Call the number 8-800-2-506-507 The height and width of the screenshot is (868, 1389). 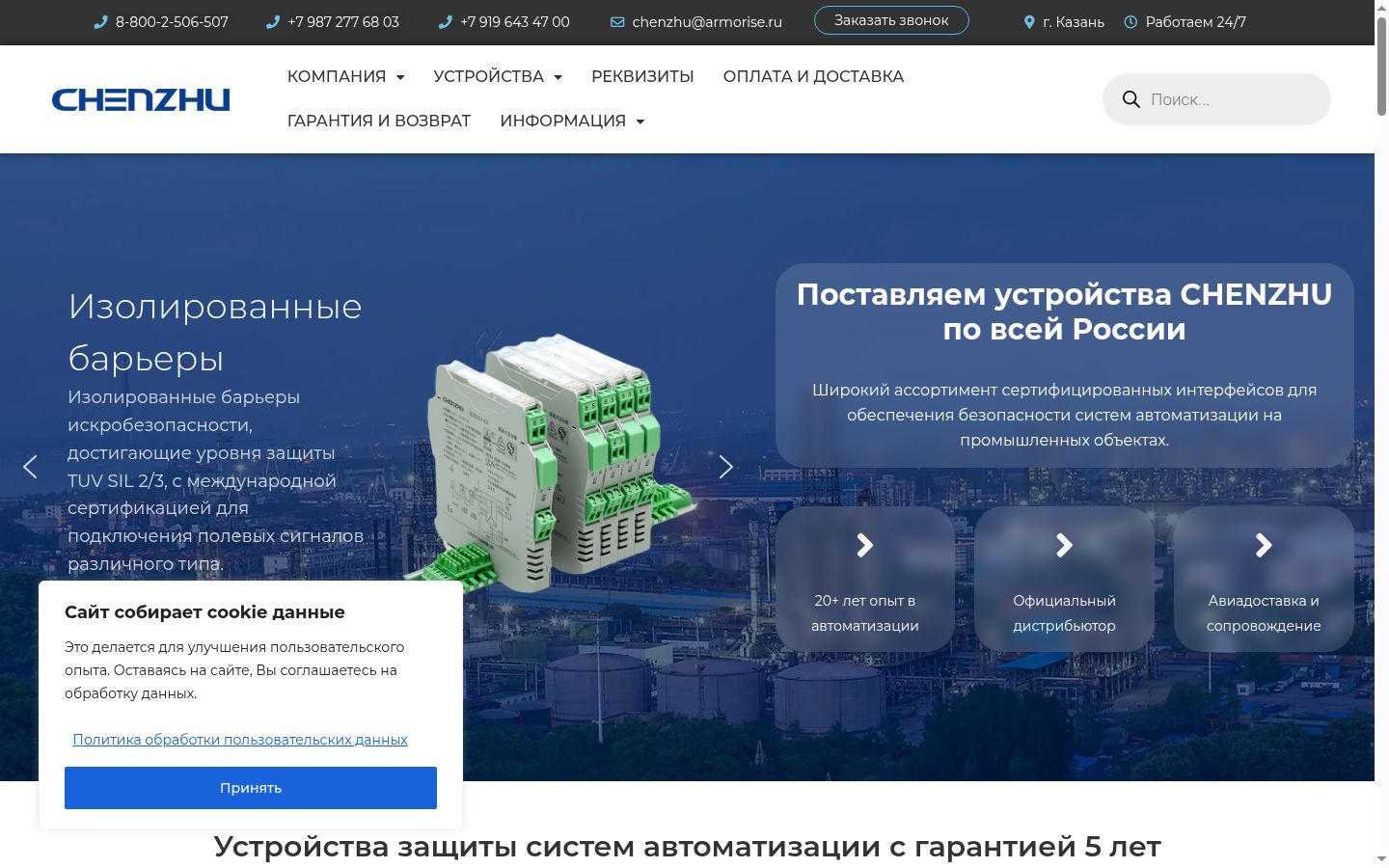[172, 22]
